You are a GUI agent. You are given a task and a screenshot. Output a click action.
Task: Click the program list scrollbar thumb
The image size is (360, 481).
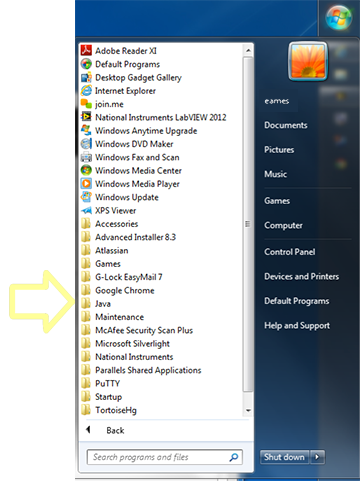(x=248, y=224)
